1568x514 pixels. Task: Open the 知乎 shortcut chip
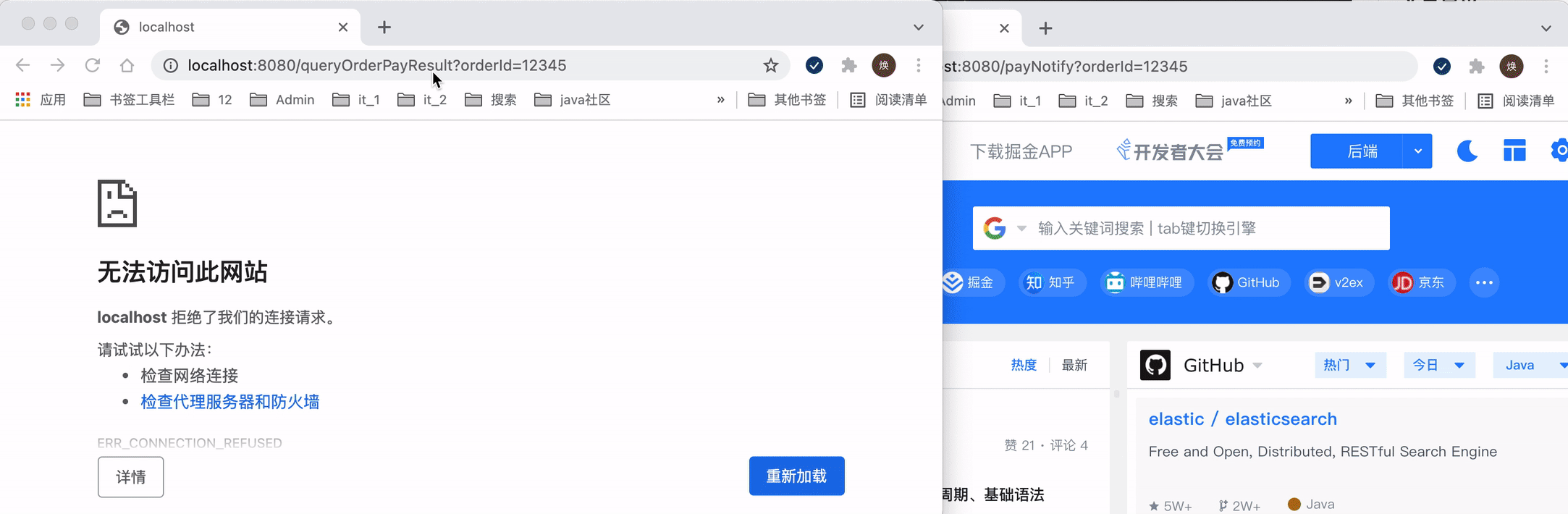tap(1052, 282)
